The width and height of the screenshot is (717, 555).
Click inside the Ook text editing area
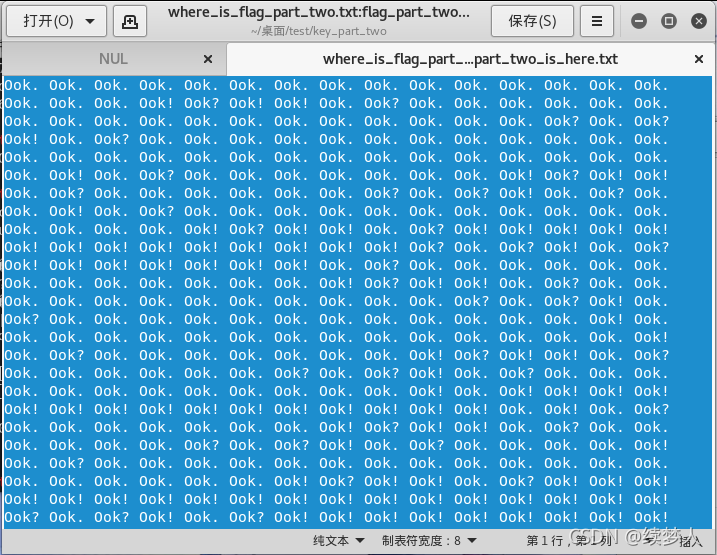coord(358,302)
